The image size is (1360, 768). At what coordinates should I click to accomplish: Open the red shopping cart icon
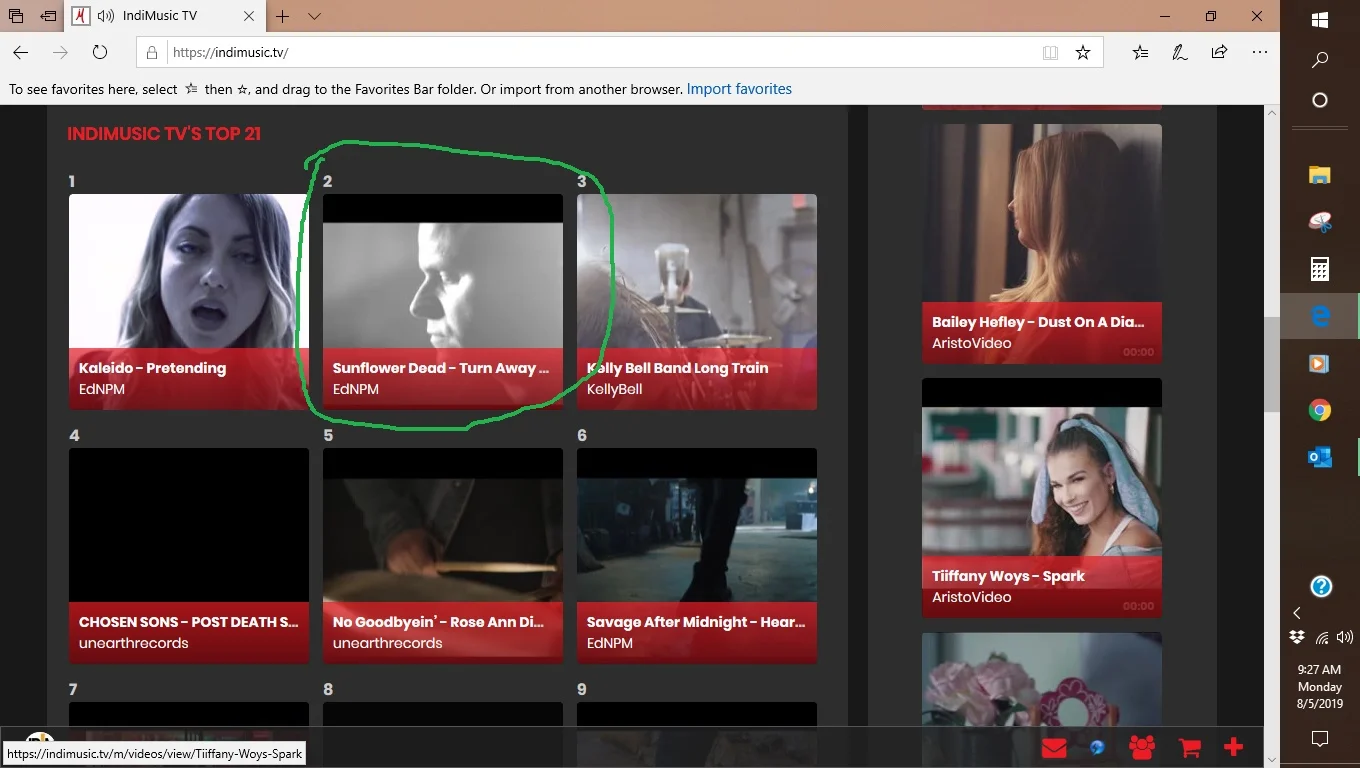point(1189,747)
